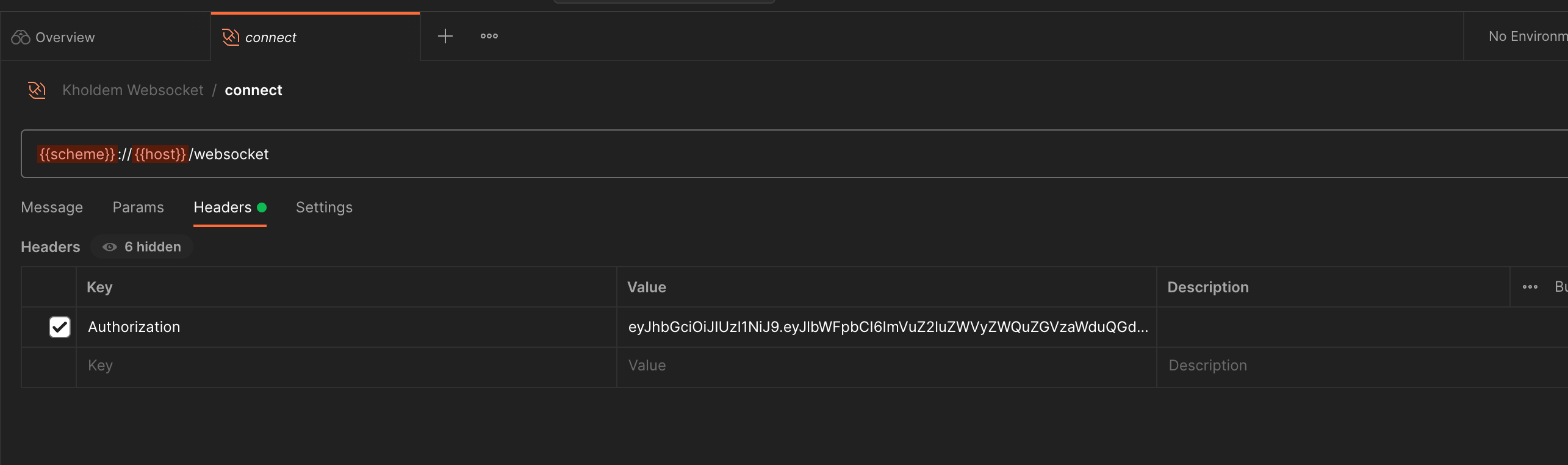Open the tab options ellipsis menu
Image resolution: width=1568 pixels, height=465 pixels.
[x=489, y=37]
